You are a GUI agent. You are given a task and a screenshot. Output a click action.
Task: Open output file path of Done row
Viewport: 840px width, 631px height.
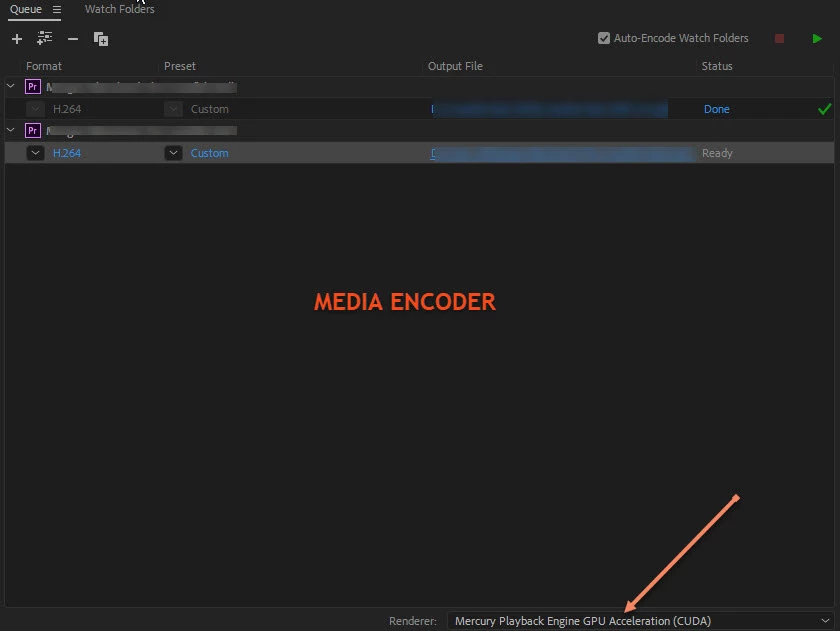pyautogui.click(x=549, y=109)
